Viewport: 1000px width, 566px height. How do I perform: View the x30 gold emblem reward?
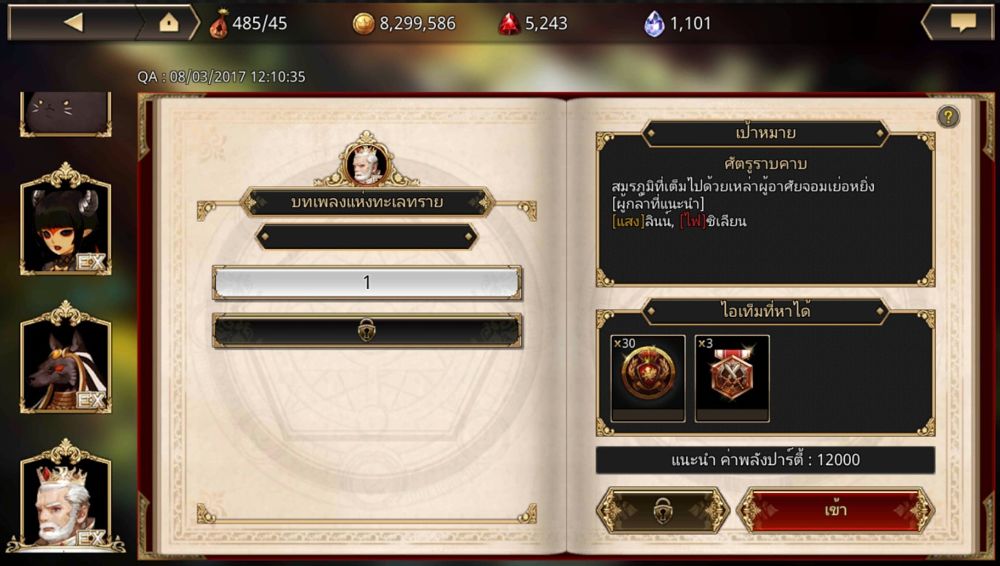click(x=648, y=378)
